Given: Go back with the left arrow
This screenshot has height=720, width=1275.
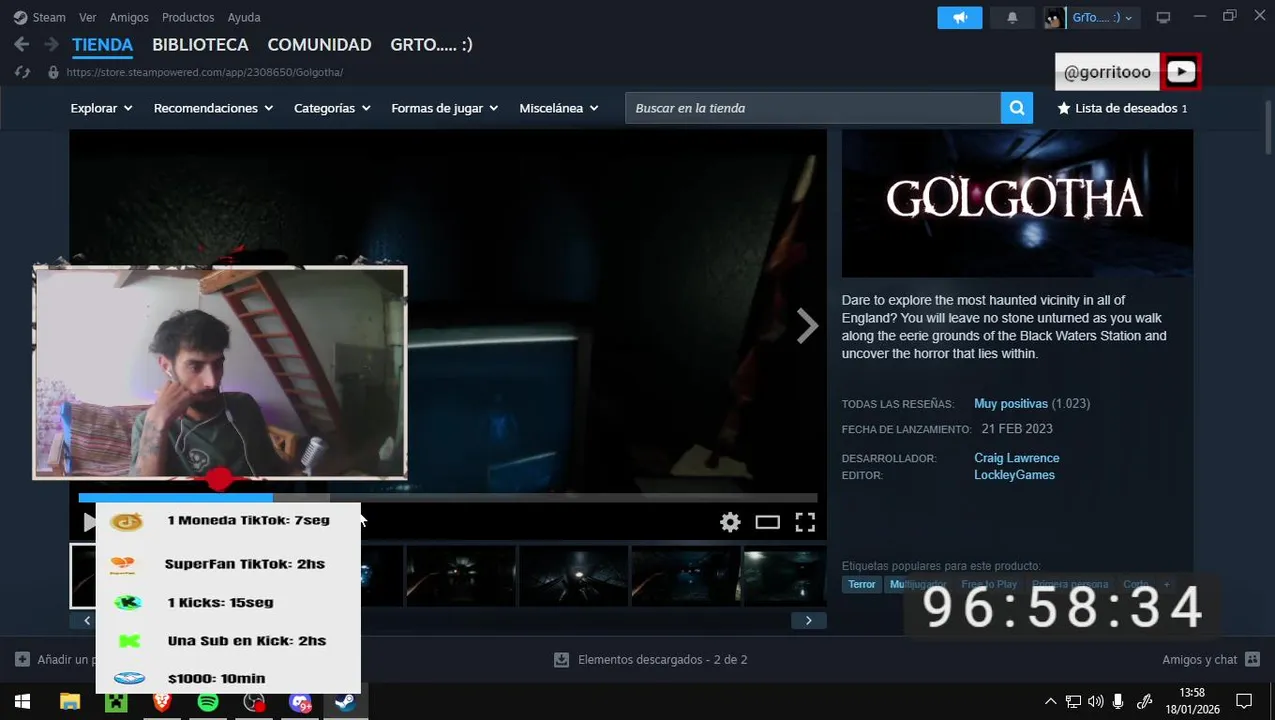Looking at the screenshot, I should (21, 45).
